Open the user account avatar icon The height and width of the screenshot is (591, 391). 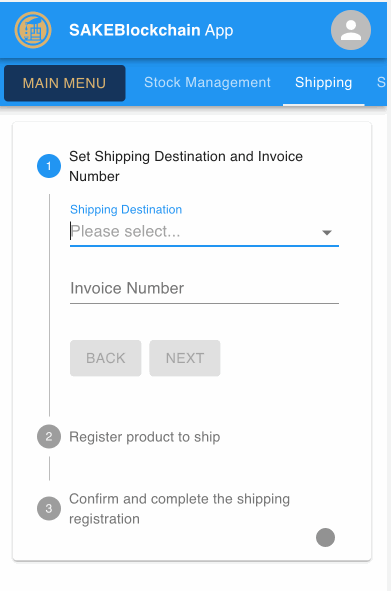(x=351, y=30)
